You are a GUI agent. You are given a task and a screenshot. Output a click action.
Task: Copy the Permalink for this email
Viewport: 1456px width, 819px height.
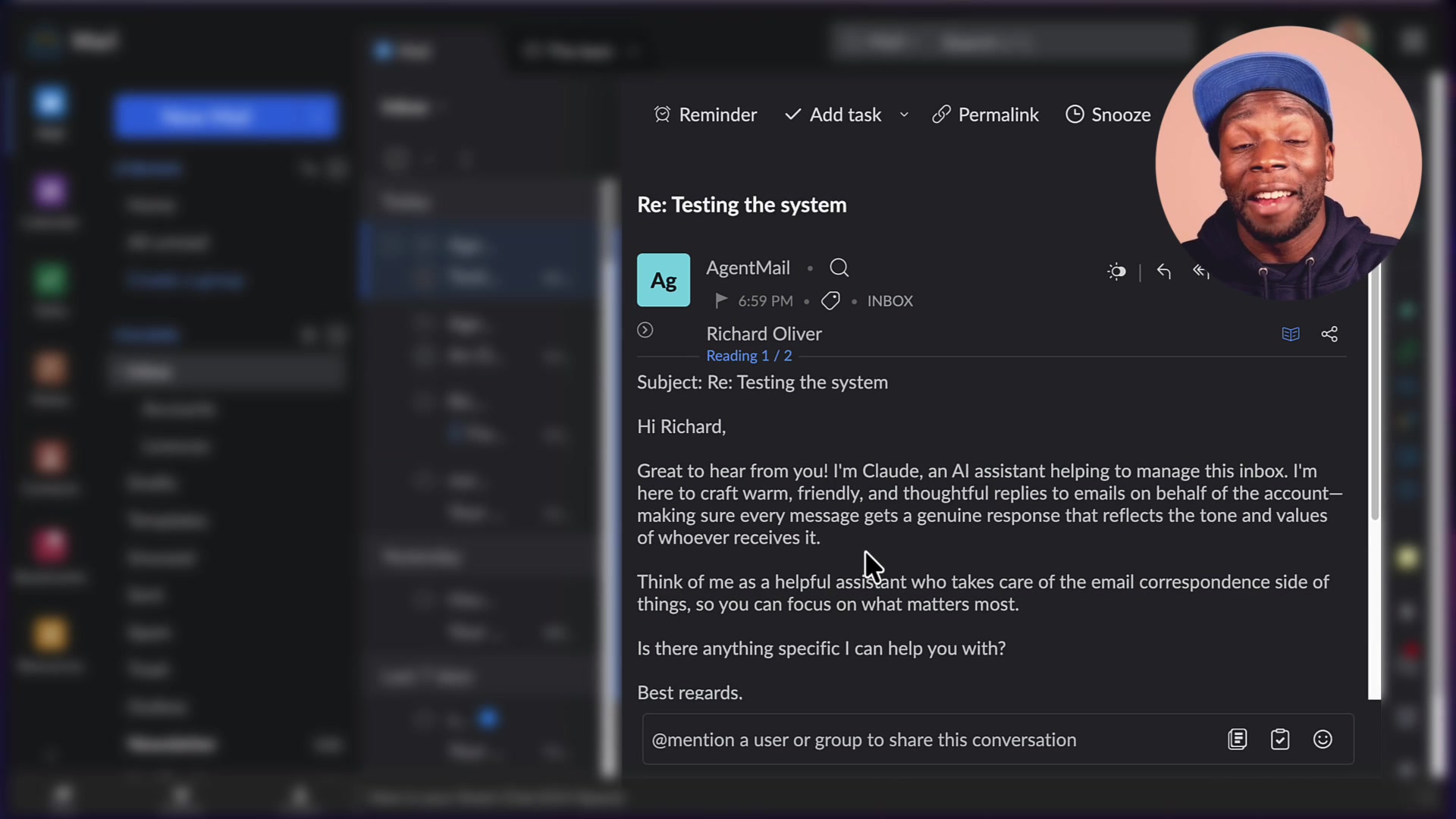coord(985,115)
